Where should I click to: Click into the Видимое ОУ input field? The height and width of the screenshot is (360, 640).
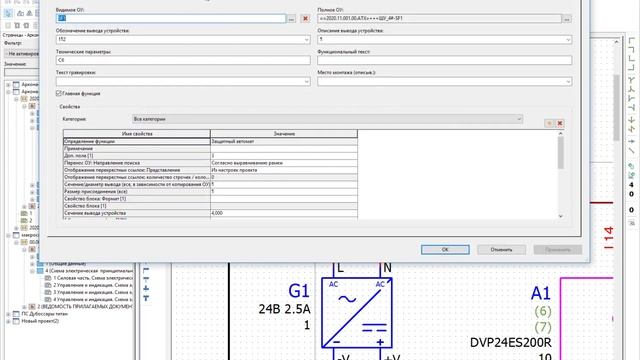coord(171,18)
